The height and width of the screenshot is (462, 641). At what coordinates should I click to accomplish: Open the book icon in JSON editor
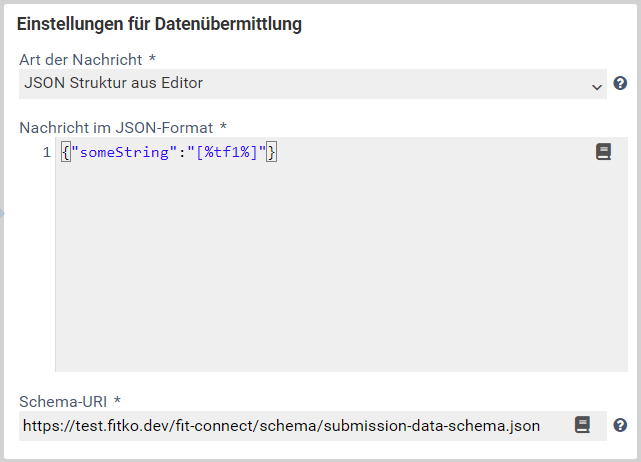tap(603, 152)
